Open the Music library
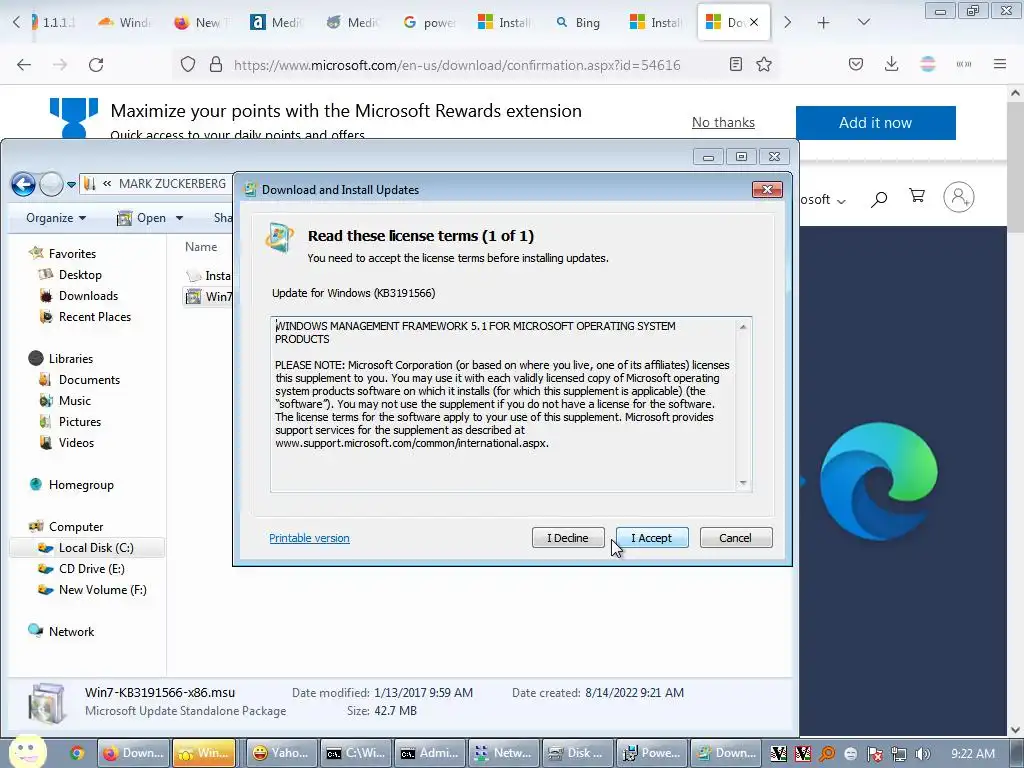1024x768 pixels. (74, 400)
